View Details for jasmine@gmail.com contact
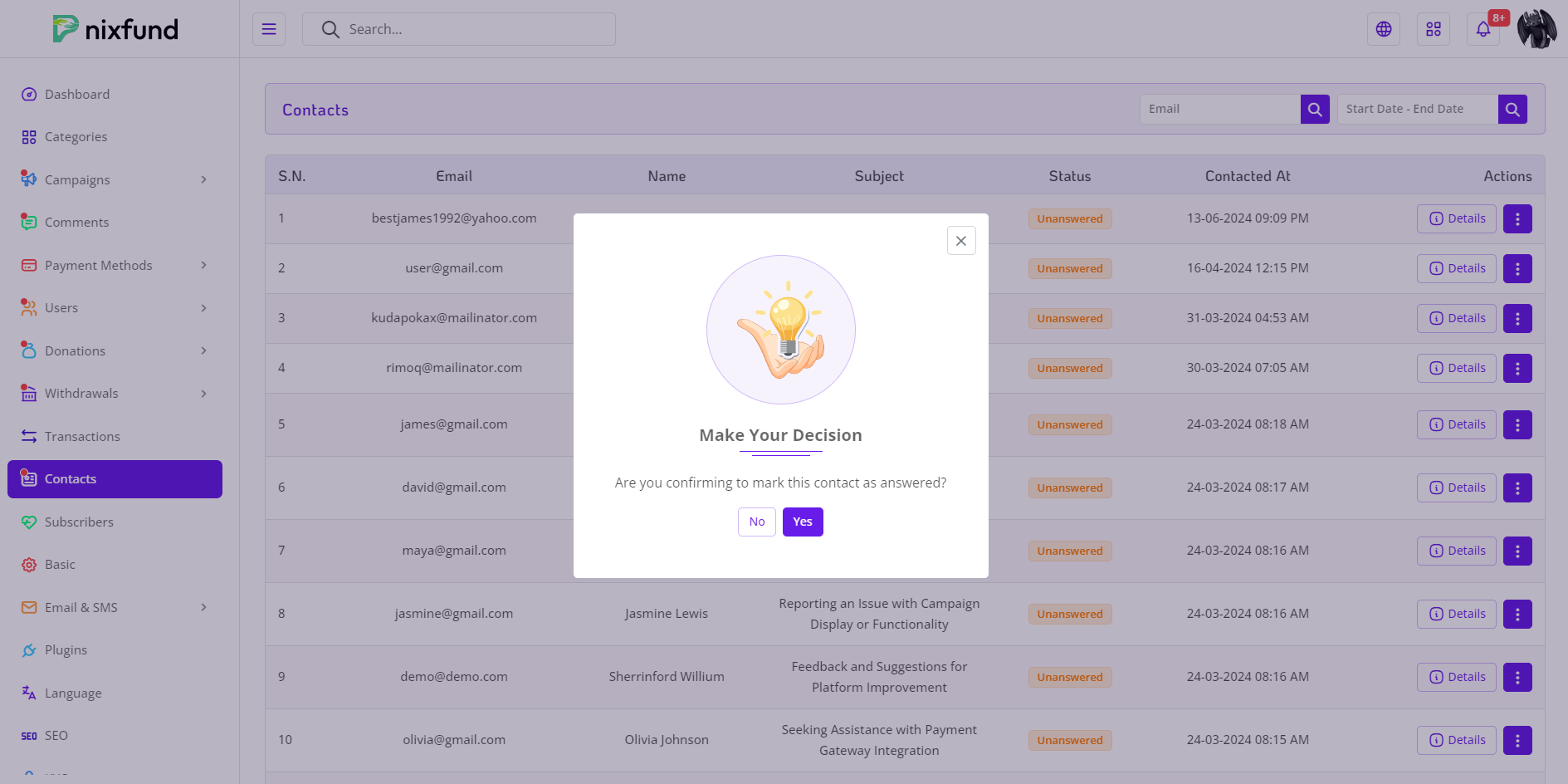This screenshot has height=784, width=1568. click(1456, 614)
